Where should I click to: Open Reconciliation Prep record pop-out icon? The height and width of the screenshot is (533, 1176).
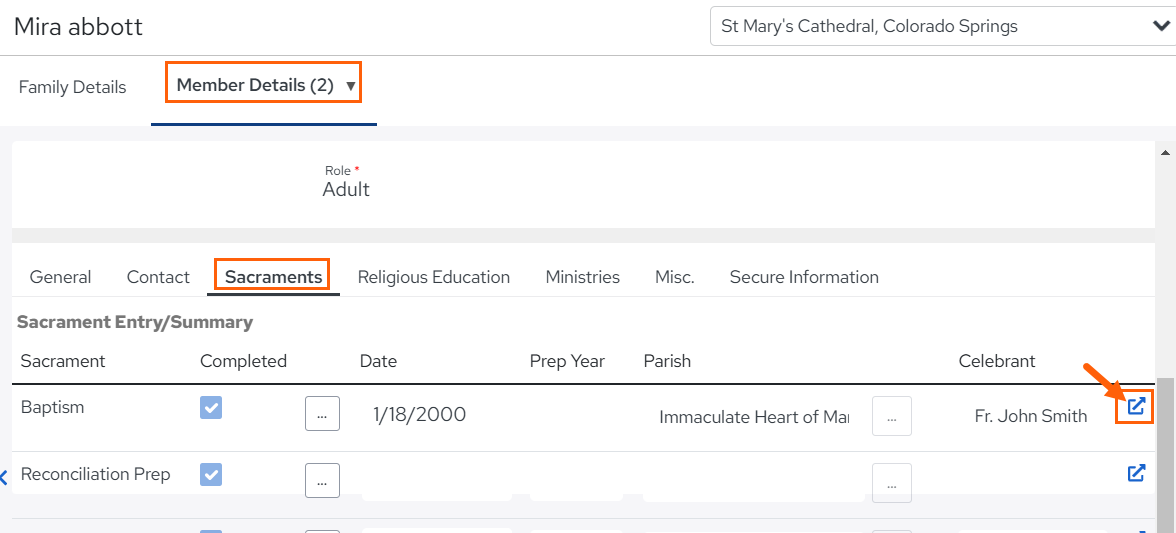click(x=1136, y=473)
